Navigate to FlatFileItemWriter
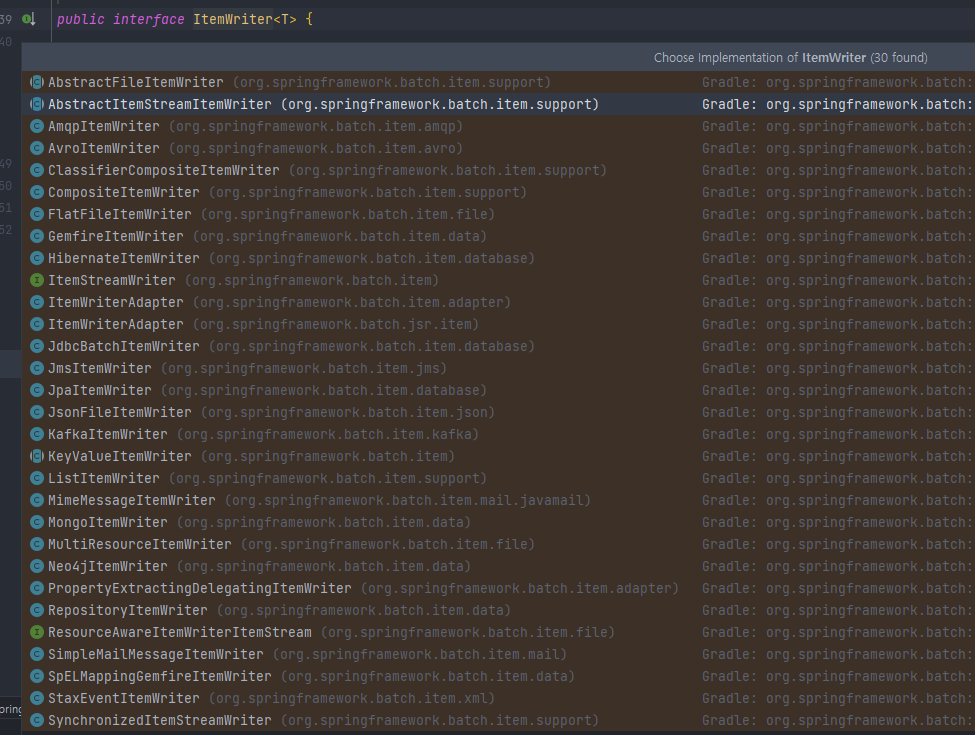 498,215
